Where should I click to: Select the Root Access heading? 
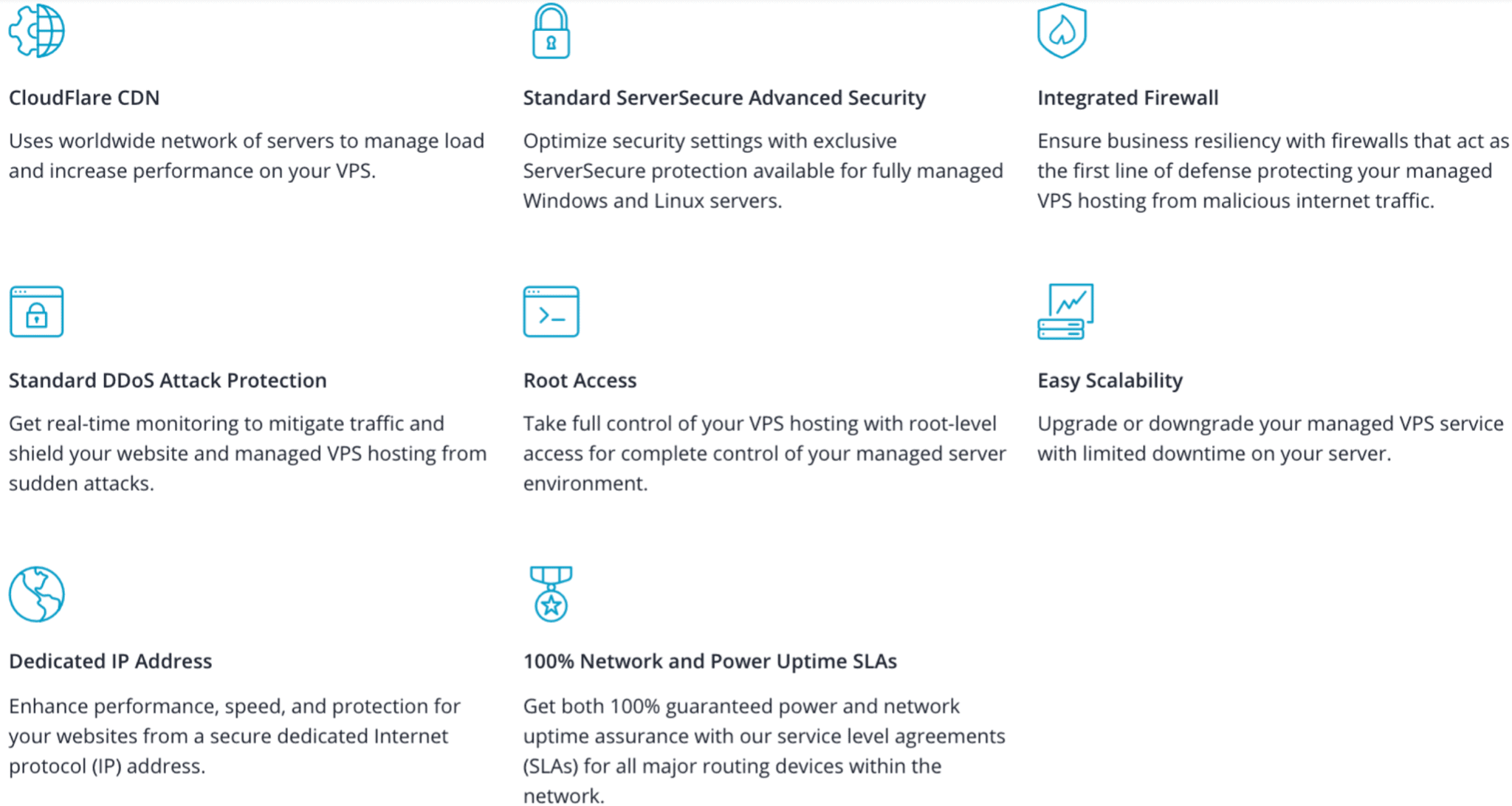pyautogui.click(x=580, y=380)
